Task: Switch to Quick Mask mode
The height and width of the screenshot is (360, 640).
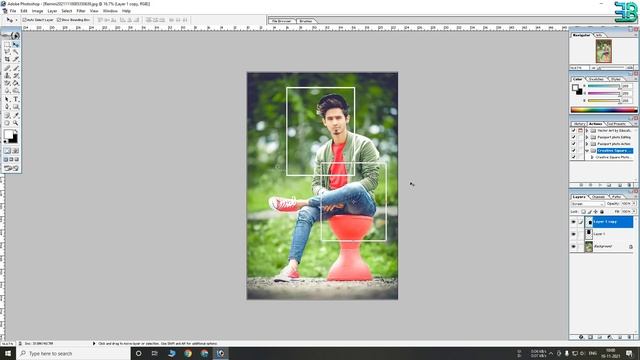Action: [16, 151]
